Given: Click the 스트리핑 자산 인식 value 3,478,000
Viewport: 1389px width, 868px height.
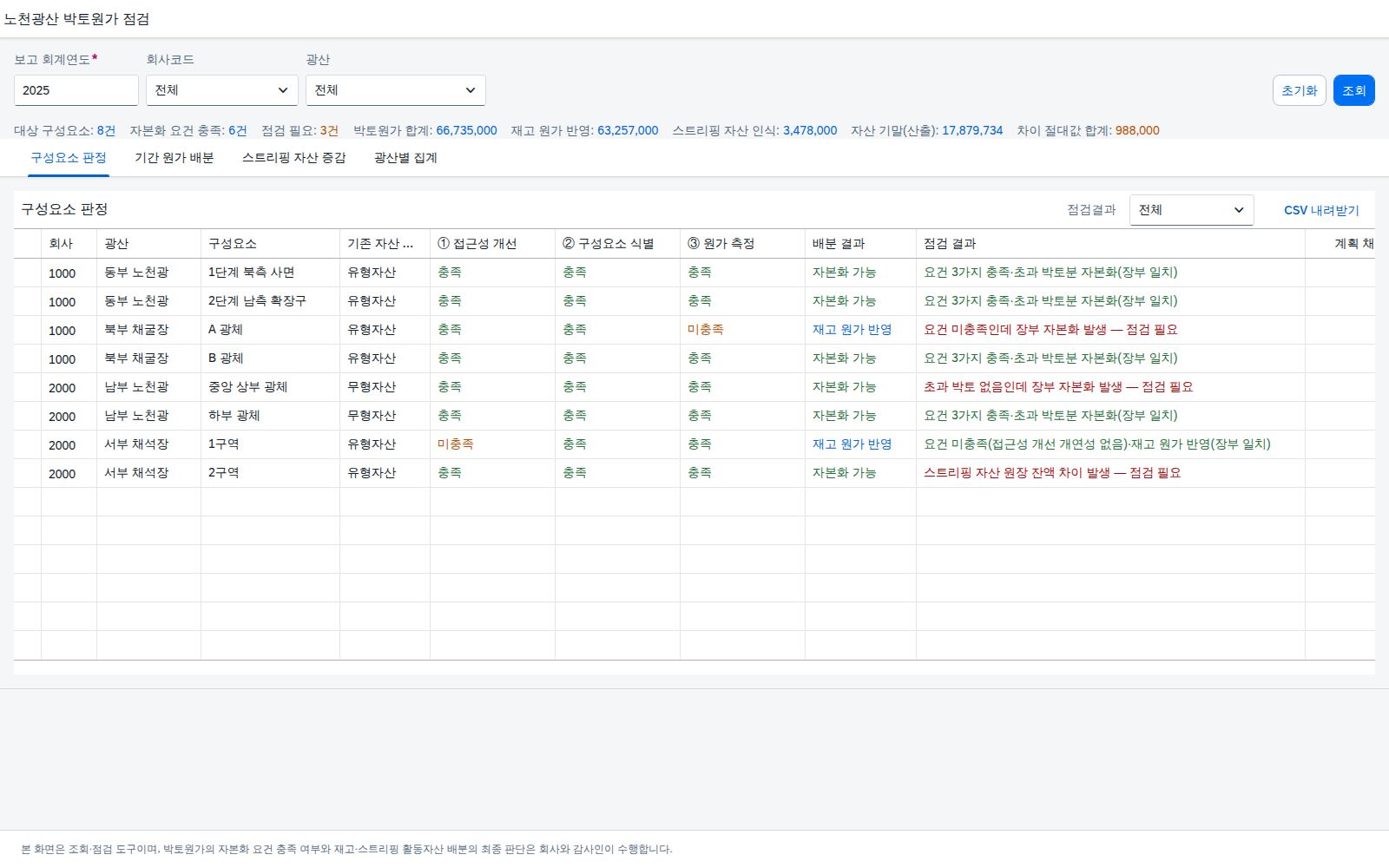Looking at the screenshot, I should coord(810,131).
